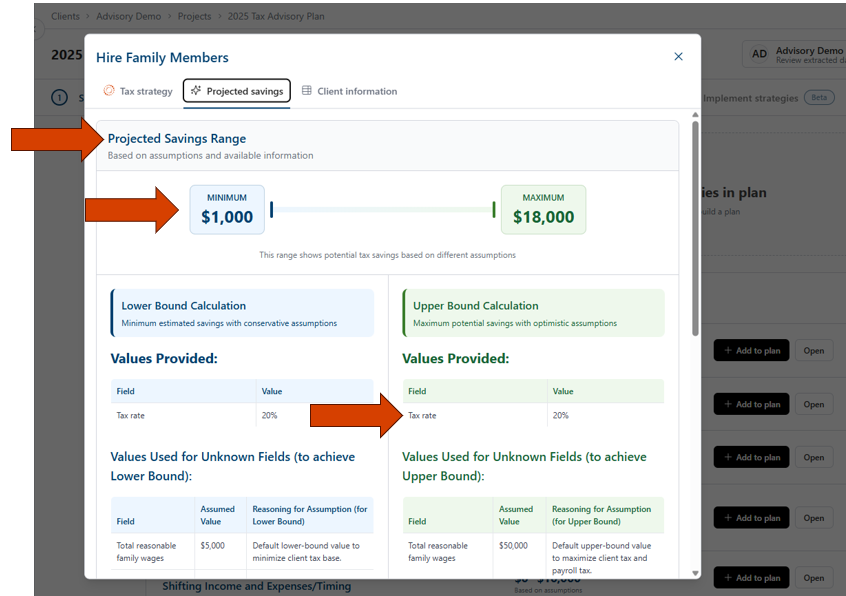Screen dimensions: 846x596
Task: Click the blue minimum handle on savings range
Action: [x=272, y=209]
